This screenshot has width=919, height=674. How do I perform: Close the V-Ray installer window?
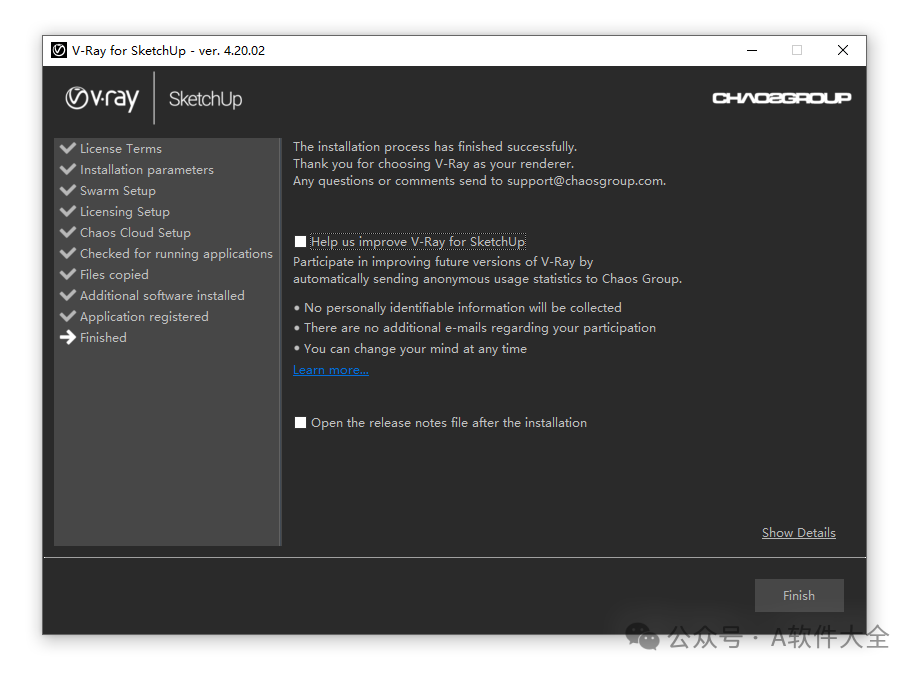pyautogui.click(x=843, y=50)
